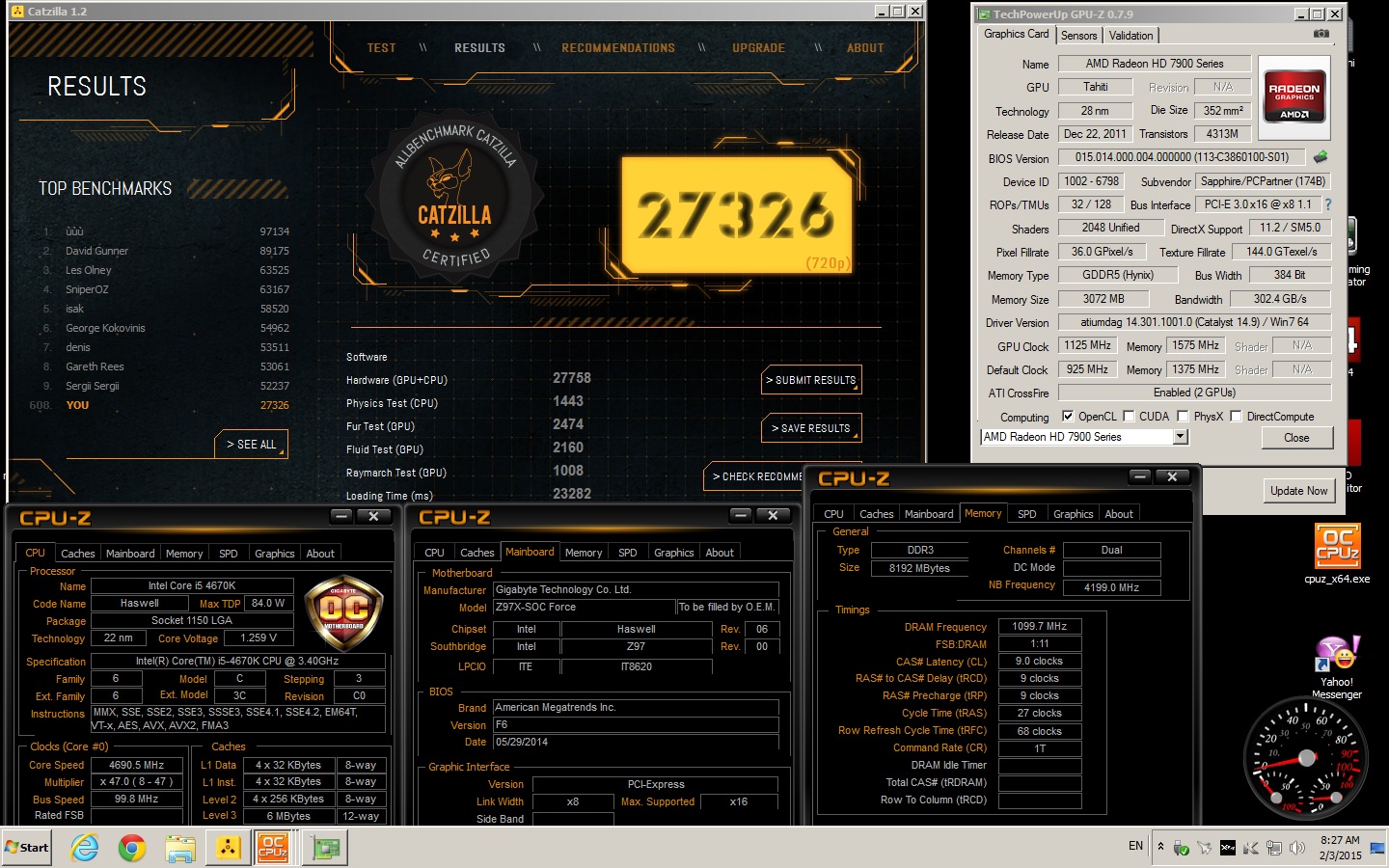Switch to OC CPUz taskbar button
Image resolution: width=1389 pixels, height=868 pixels.
pyautogui.click(x=274, y=848)
